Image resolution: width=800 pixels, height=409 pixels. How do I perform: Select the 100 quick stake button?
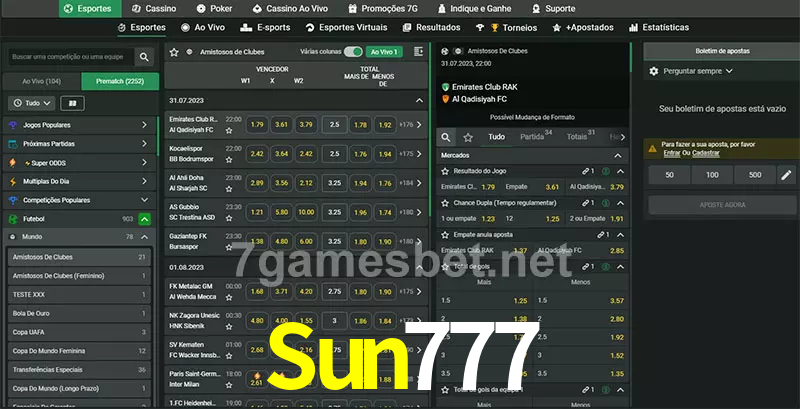tap(712, 175)
